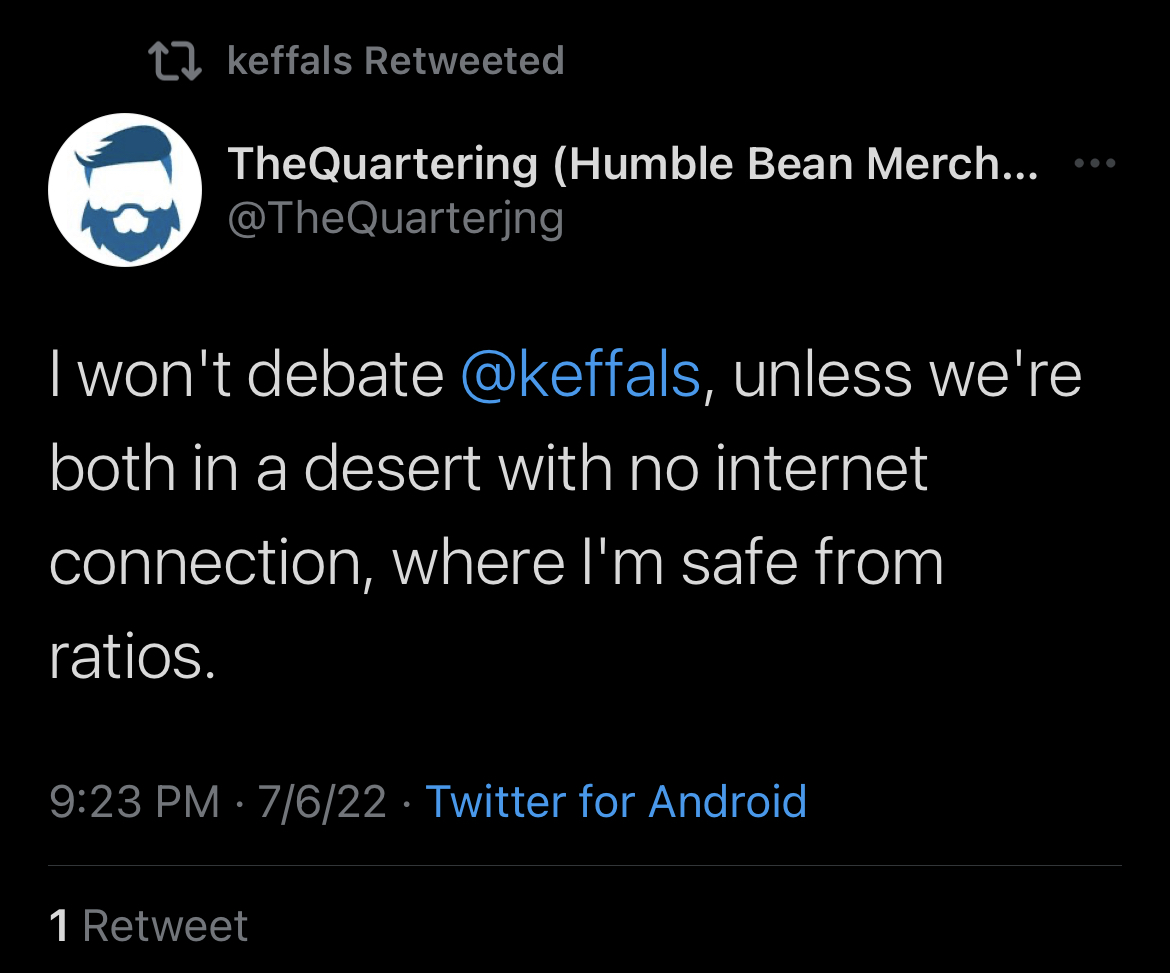Click the tweet body text
Viewport: 1170px width, 973px height.
tap(566, 515)
